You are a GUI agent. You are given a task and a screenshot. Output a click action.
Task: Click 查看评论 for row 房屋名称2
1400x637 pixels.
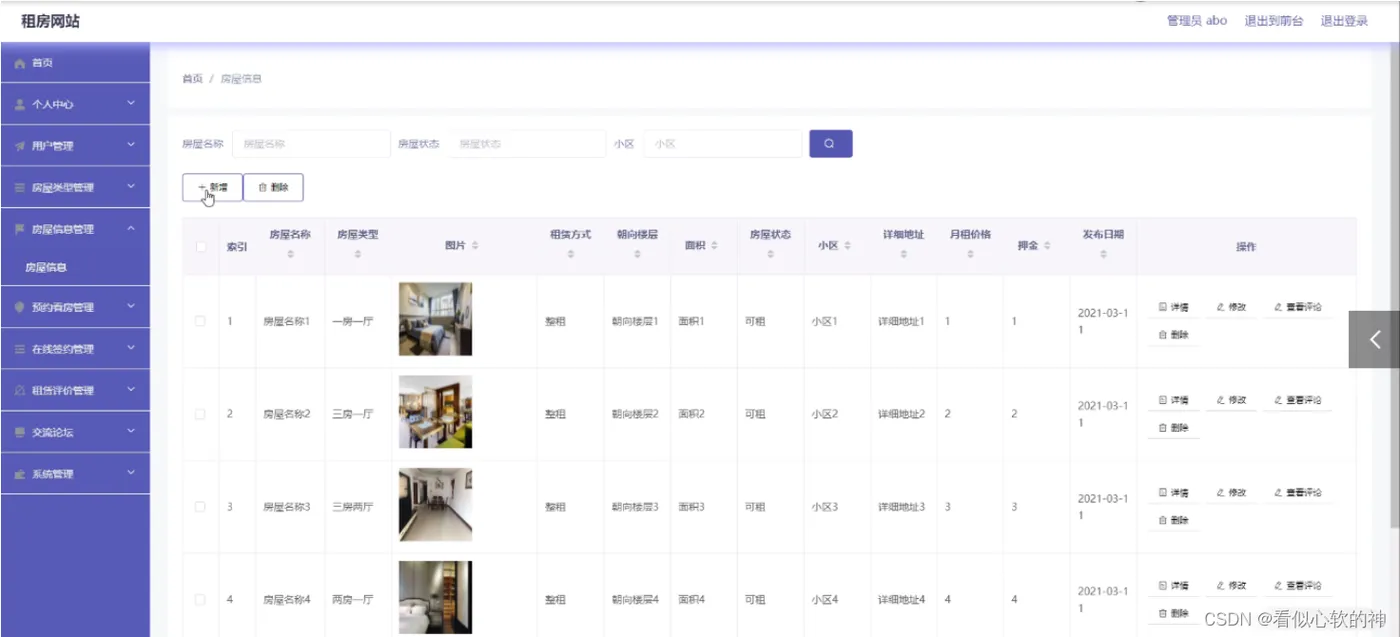click(1297, 400)
